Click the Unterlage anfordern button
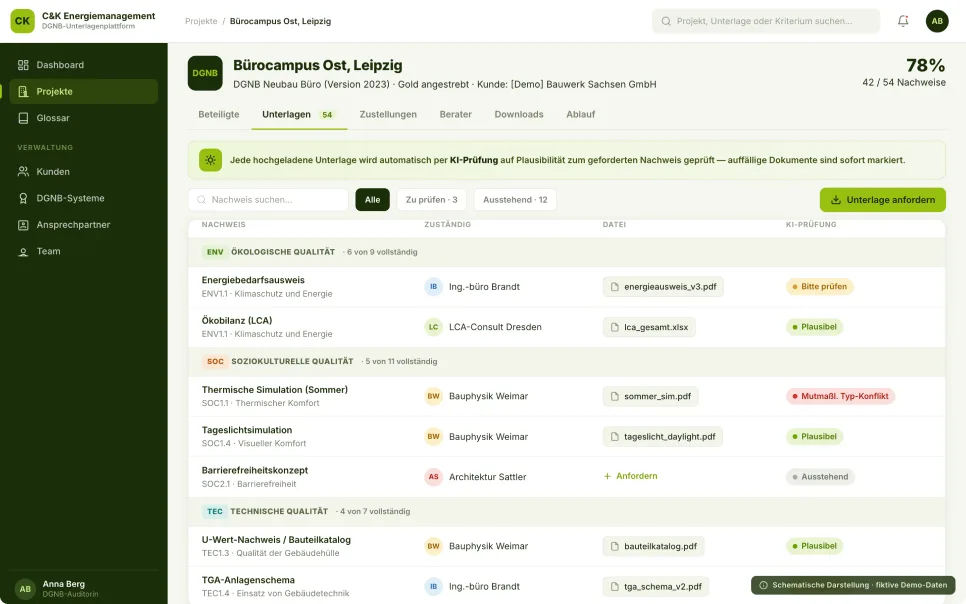The width and height of the screenshot is (966, 604). [882, 200]
